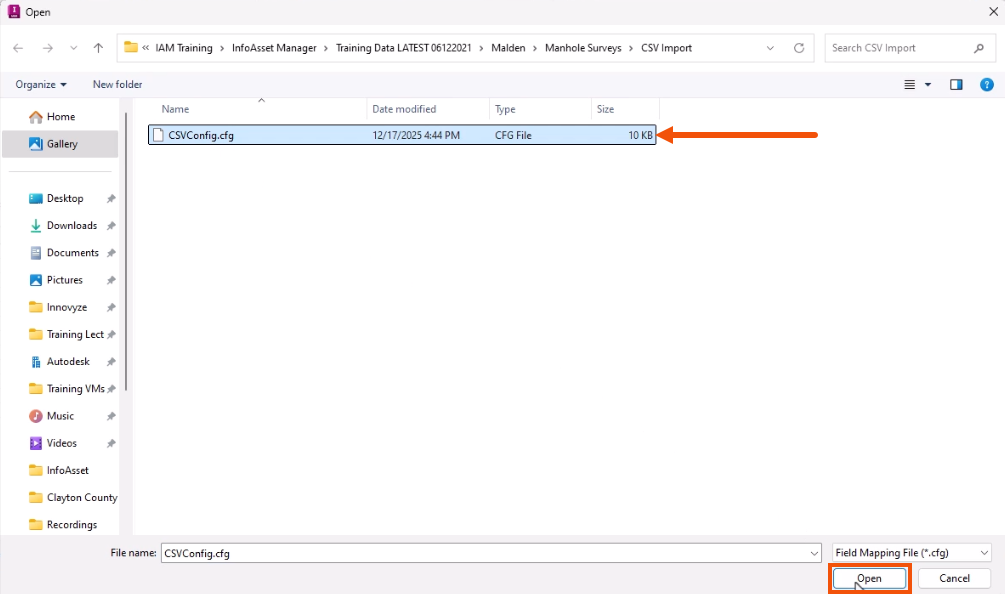Viewport: 1005px width, 594px height.
Task: Jump to Manhole Surveys in the breadcrumb
Action: [x=585, y=47]
